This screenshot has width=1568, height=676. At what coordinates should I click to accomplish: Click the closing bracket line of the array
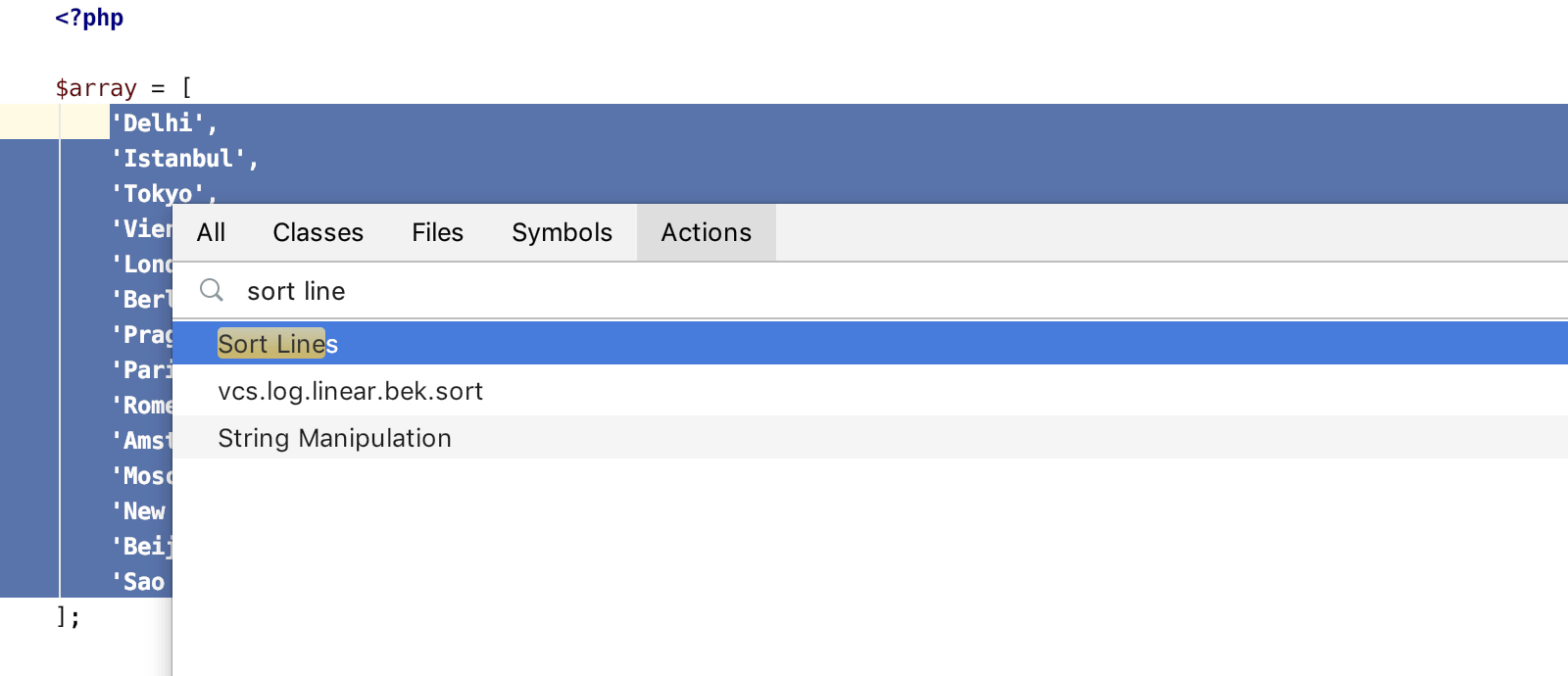tap(69, 616)
